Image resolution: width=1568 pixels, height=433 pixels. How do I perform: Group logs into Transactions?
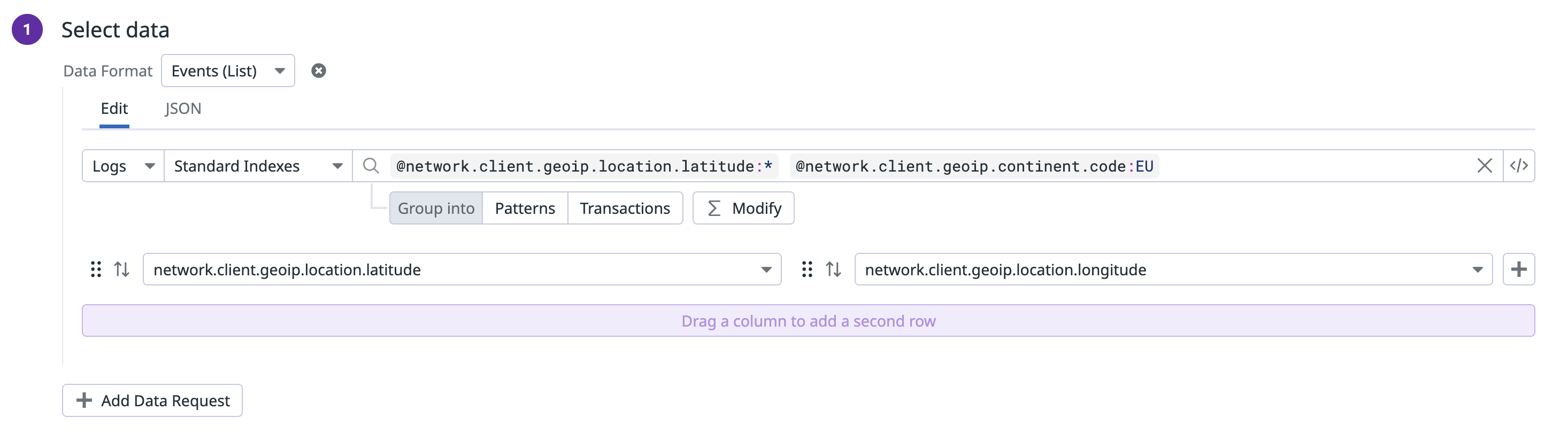click(625, 208)
